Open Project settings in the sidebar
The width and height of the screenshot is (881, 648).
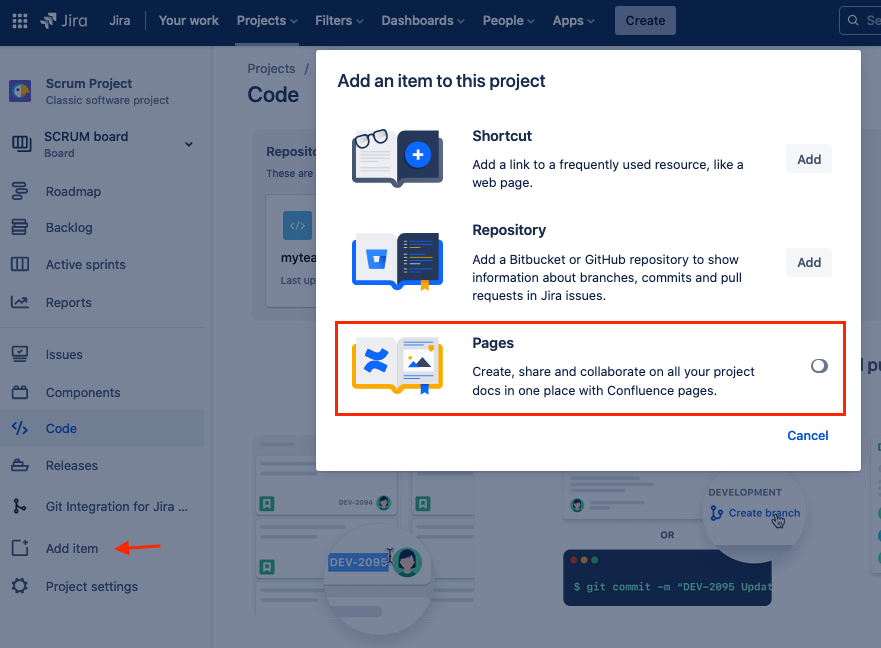(x=92, y=587)
